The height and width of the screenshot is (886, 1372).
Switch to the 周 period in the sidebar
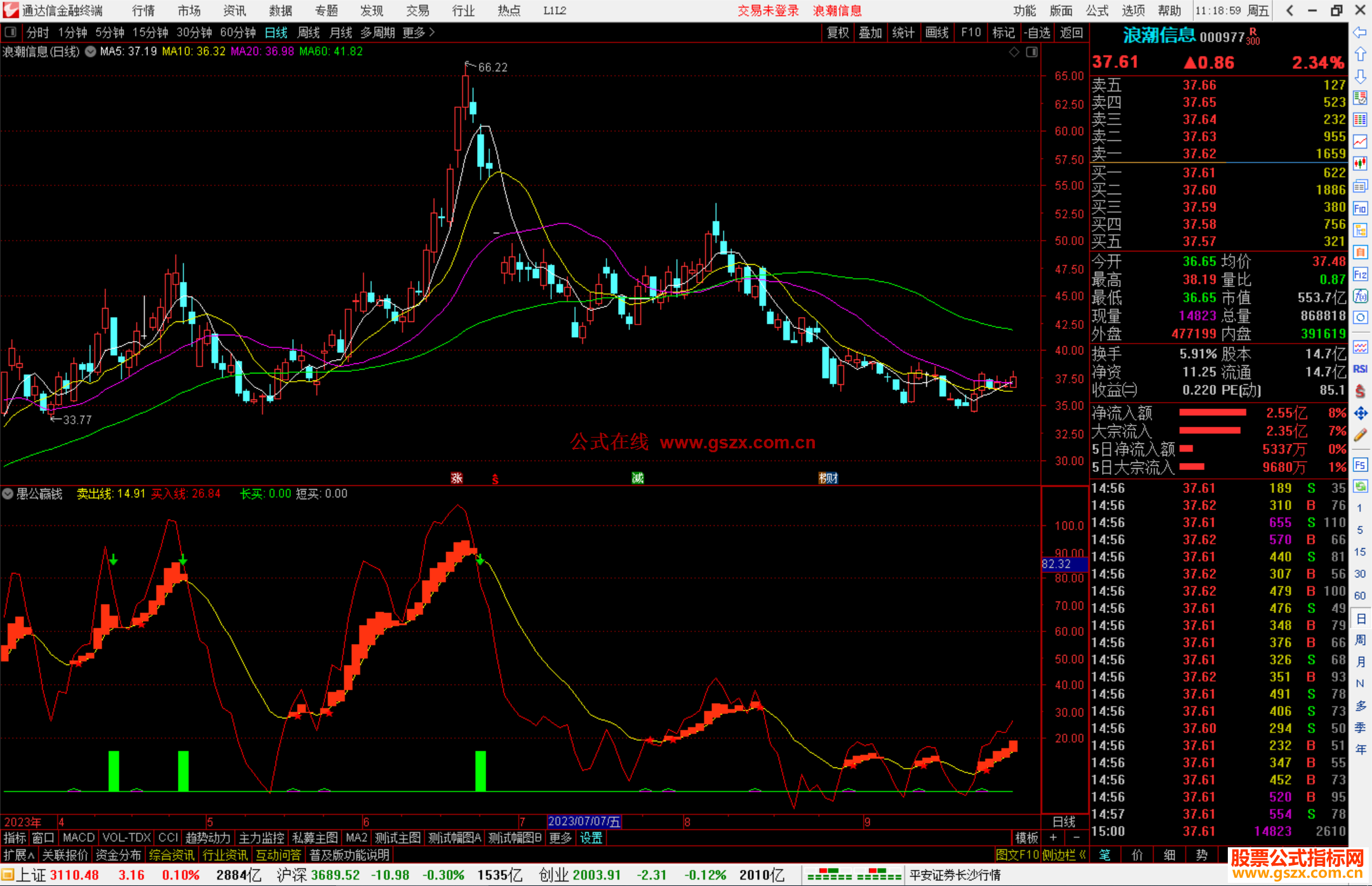coord(1360,640)
